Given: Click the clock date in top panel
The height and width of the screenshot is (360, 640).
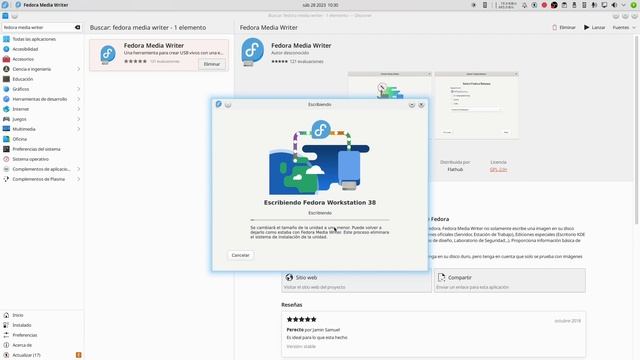Looking at the screenshot, I should click(320, 5).
